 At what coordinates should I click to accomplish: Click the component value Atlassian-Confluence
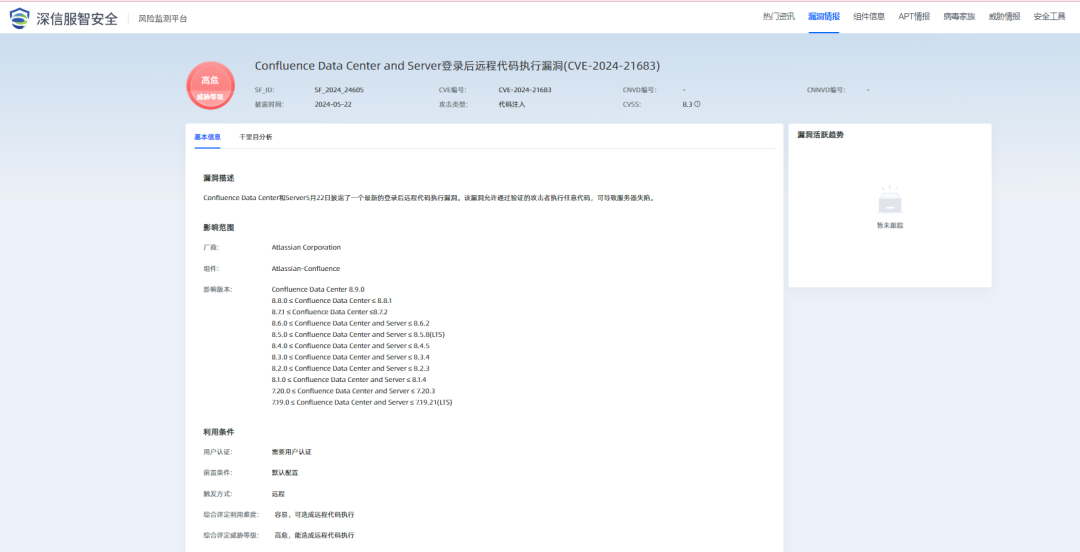[306, 269]
